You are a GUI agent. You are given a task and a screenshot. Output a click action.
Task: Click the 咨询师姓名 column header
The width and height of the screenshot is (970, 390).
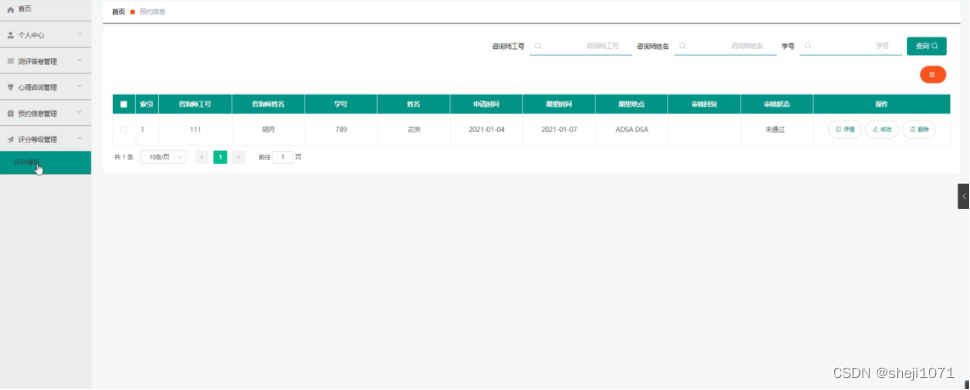(x=268, y=104)
